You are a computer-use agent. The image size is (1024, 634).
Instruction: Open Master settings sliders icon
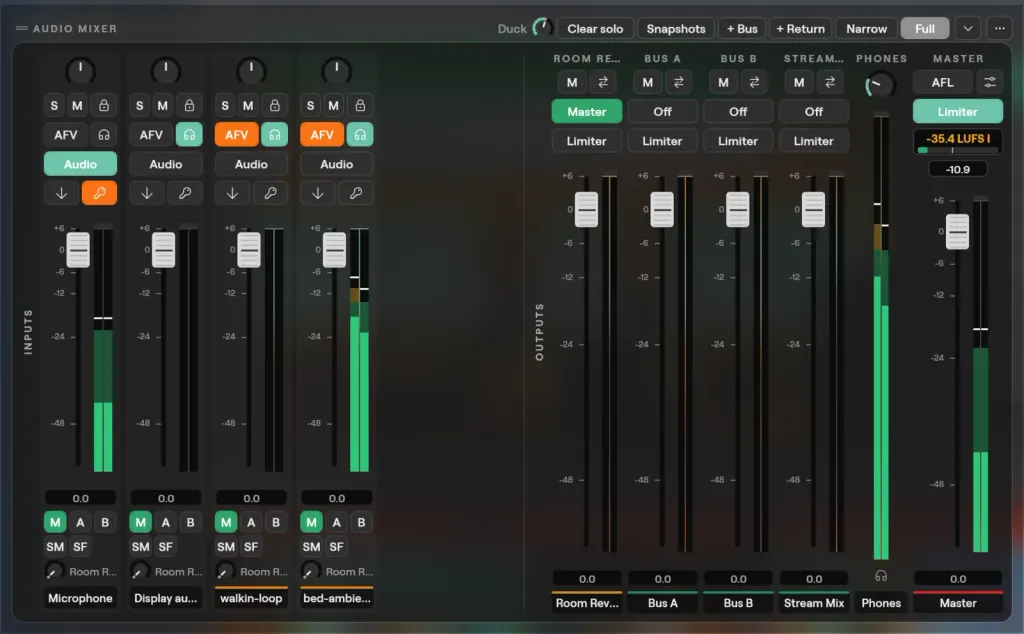[x=990, y=82]
